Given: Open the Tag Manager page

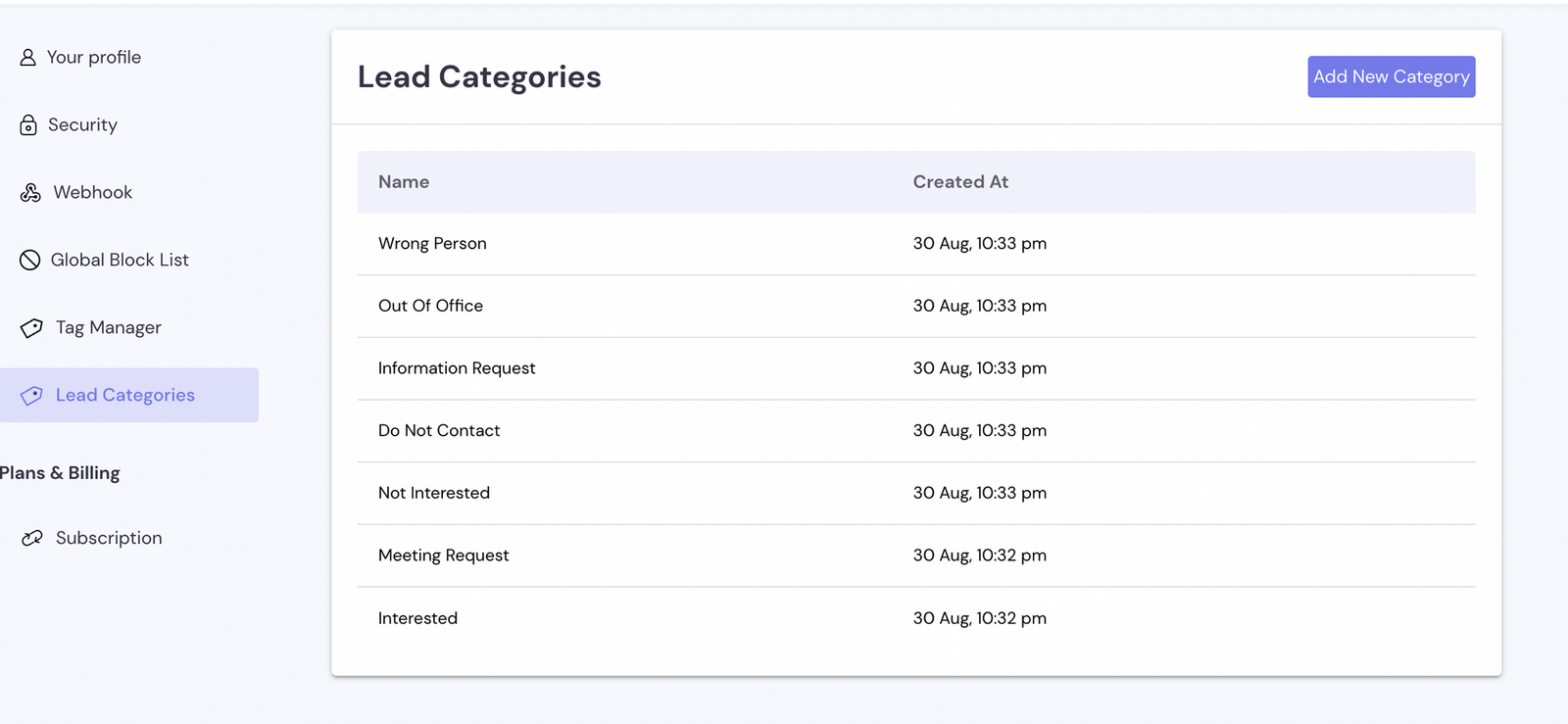Looking at the screenshot, I should point(108,328).
